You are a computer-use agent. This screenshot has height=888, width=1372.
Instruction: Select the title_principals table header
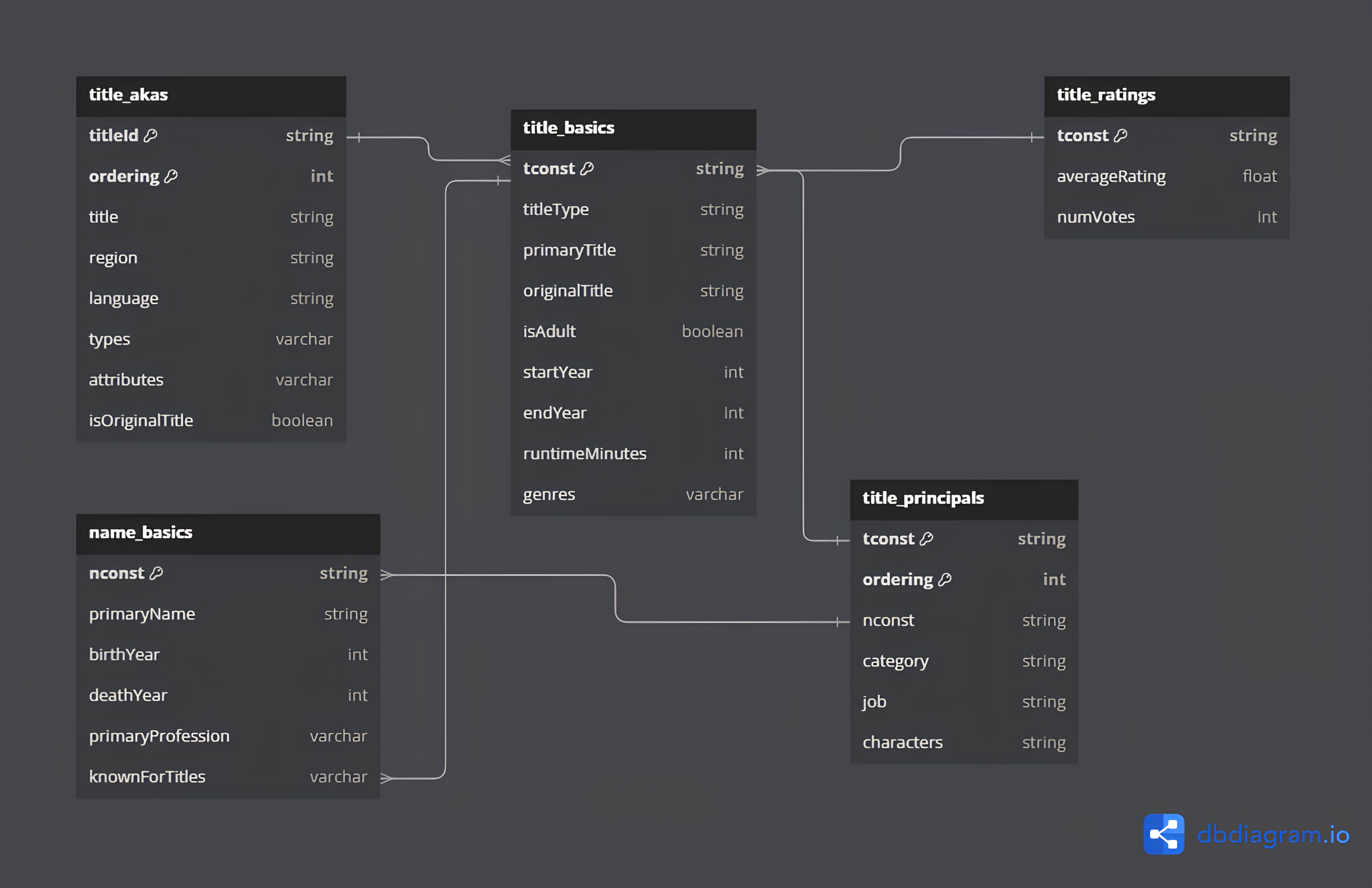964,499
